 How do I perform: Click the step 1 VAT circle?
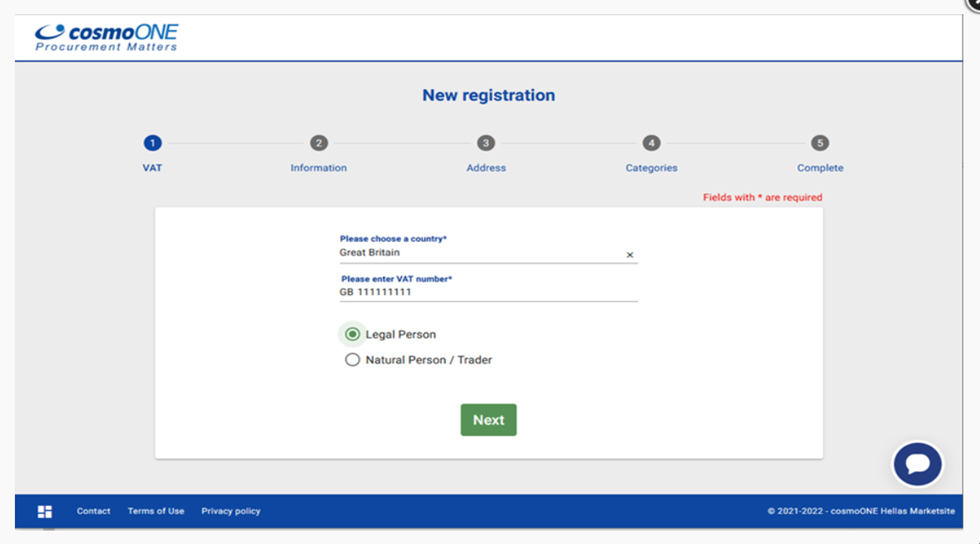click(x=152, y=143)
